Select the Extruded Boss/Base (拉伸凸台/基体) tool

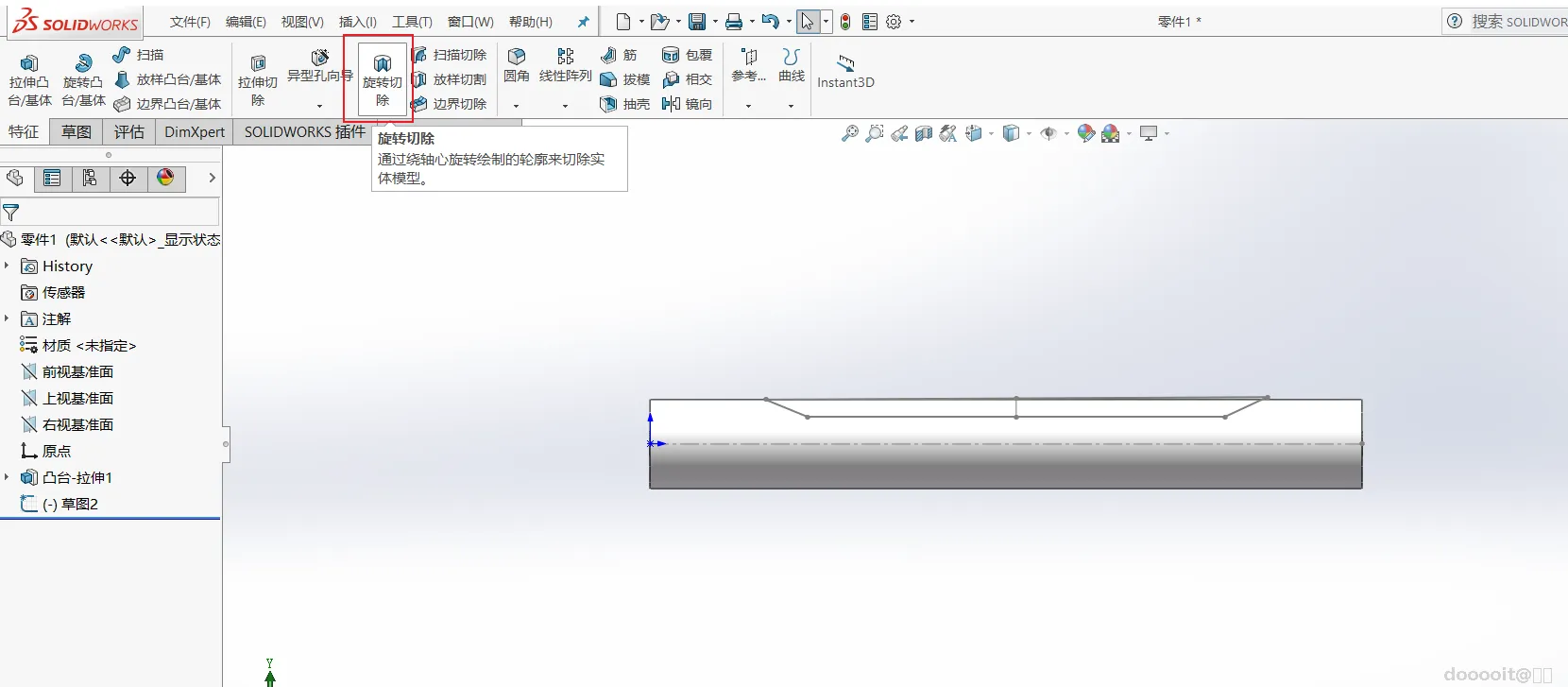(29, 79)
